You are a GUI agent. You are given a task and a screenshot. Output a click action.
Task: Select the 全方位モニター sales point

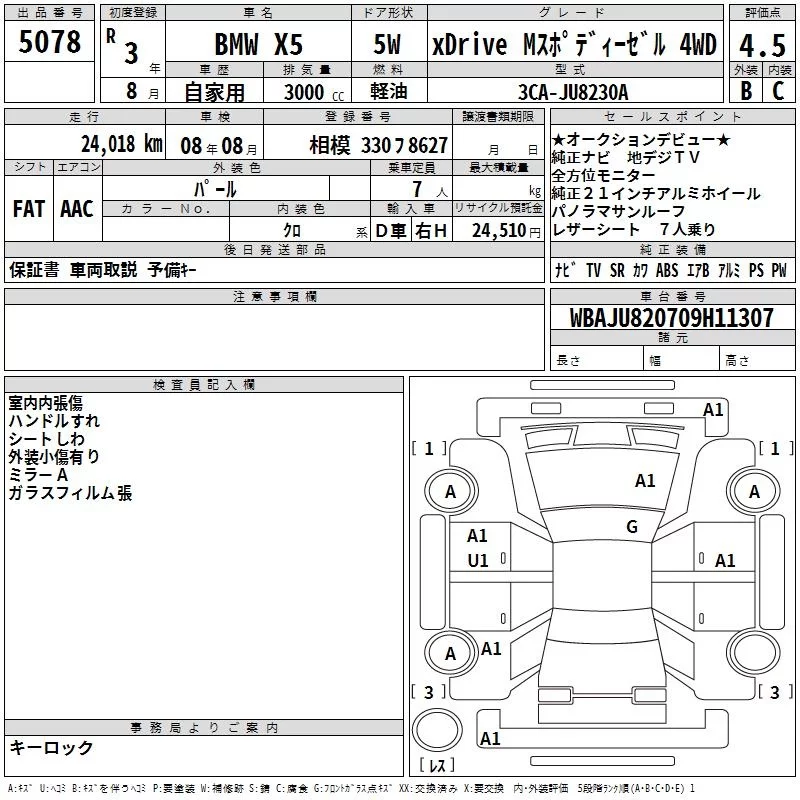point(604,176)
